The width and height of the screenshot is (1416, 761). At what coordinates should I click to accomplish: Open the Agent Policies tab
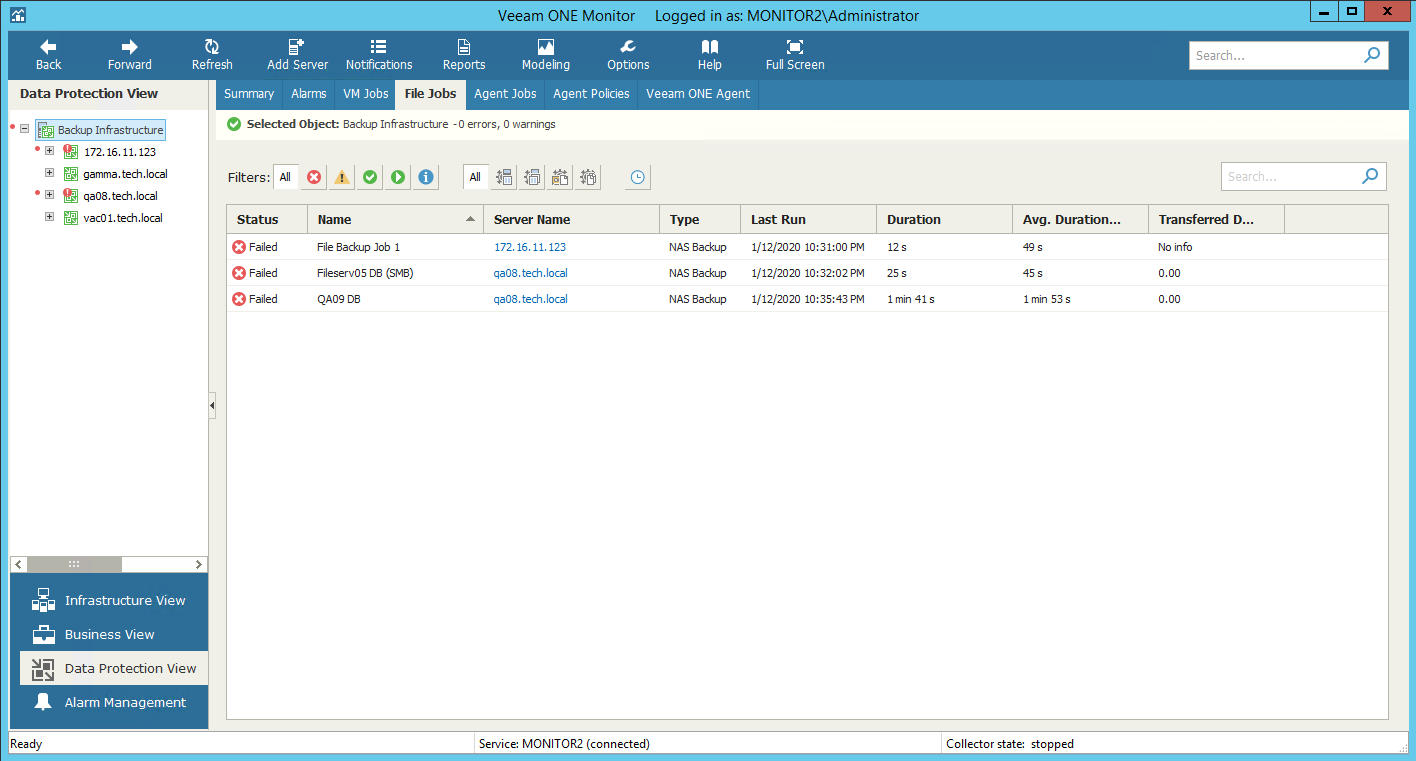coord(592,94)
